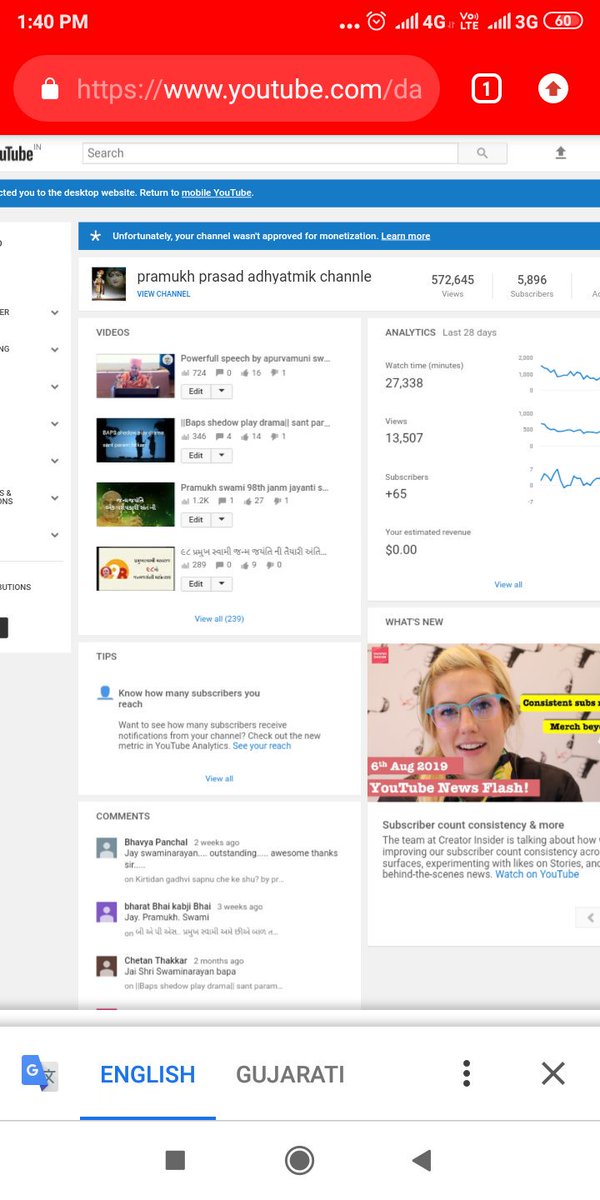Click the YouTube logo
The width and height of the screenshot is (600, 1200).
pyautogui.click(x=18, y=154)
